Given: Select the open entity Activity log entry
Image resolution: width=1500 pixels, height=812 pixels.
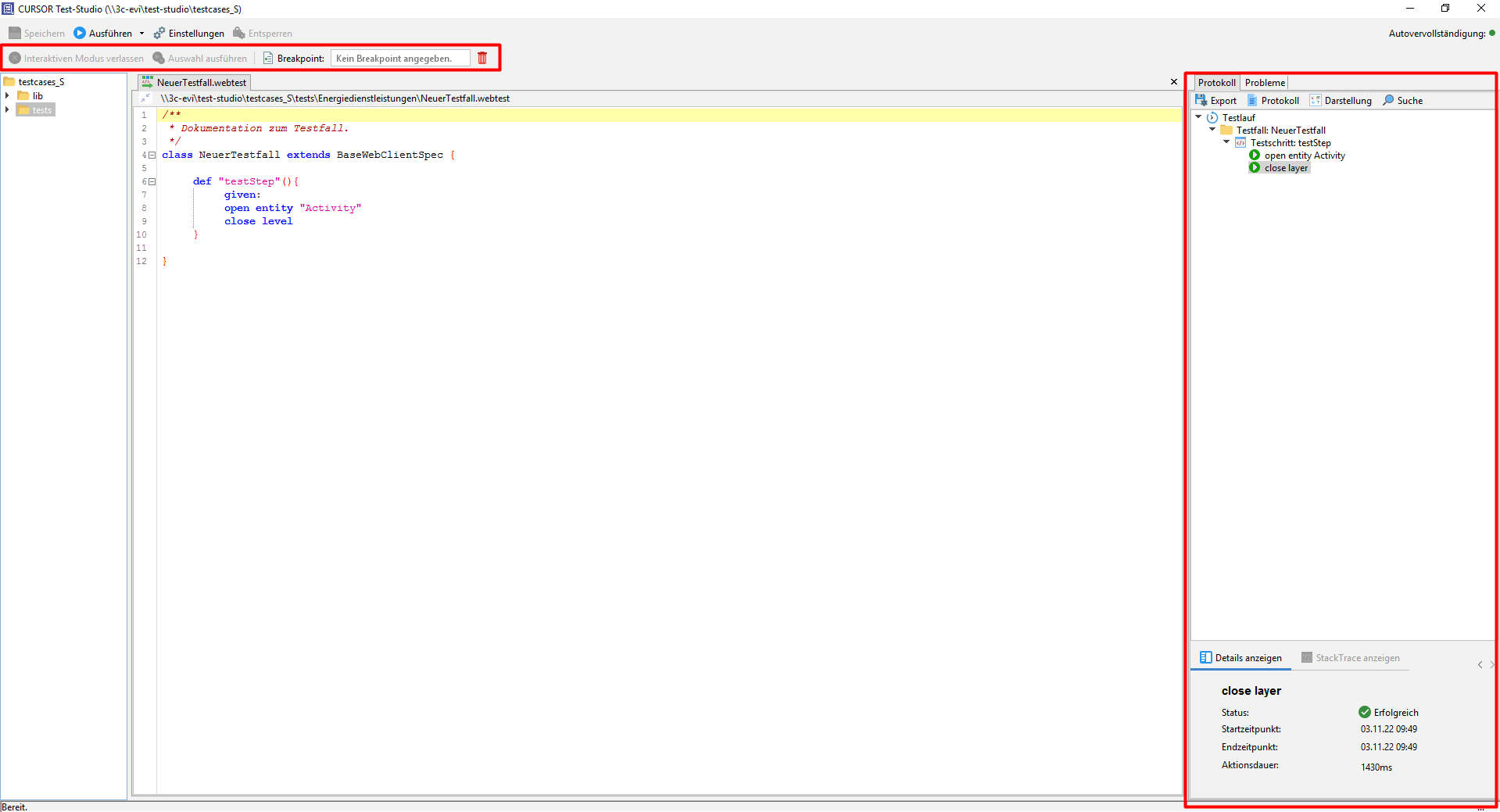Looking at the screenshot, I should click(x=1304, y=156).
